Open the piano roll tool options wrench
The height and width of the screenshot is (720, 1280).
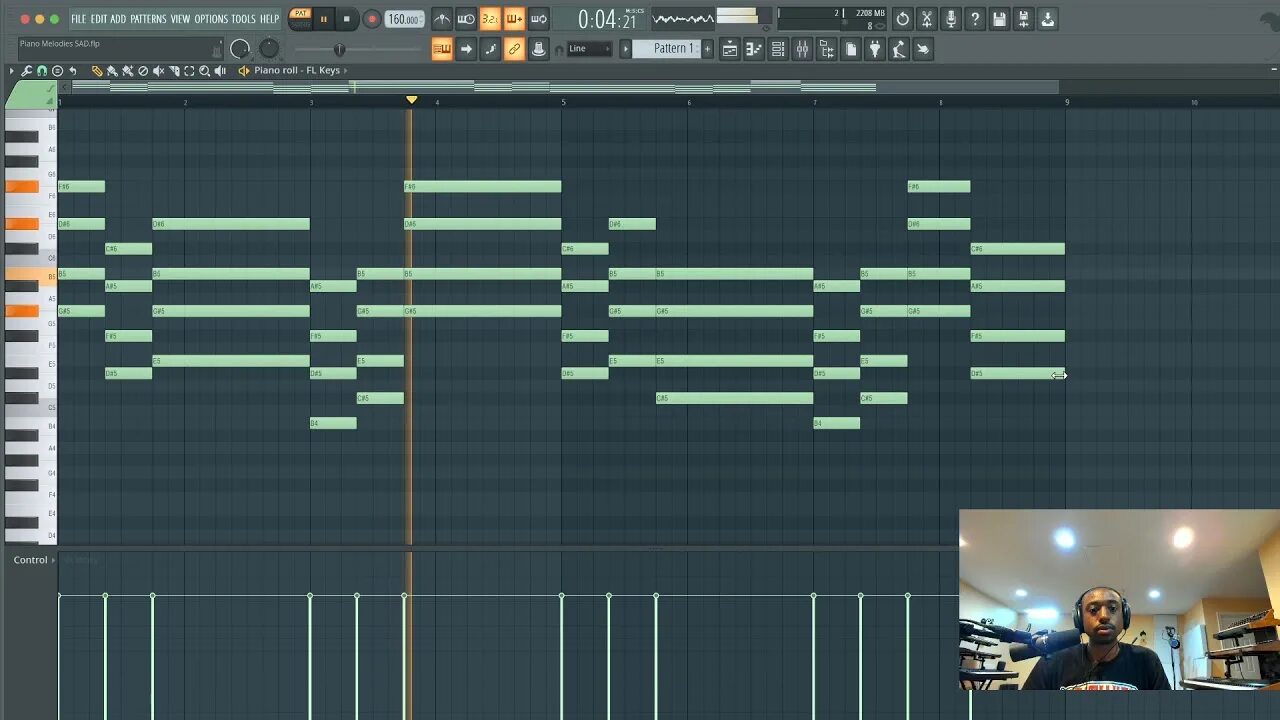click(x=27, y=71)
